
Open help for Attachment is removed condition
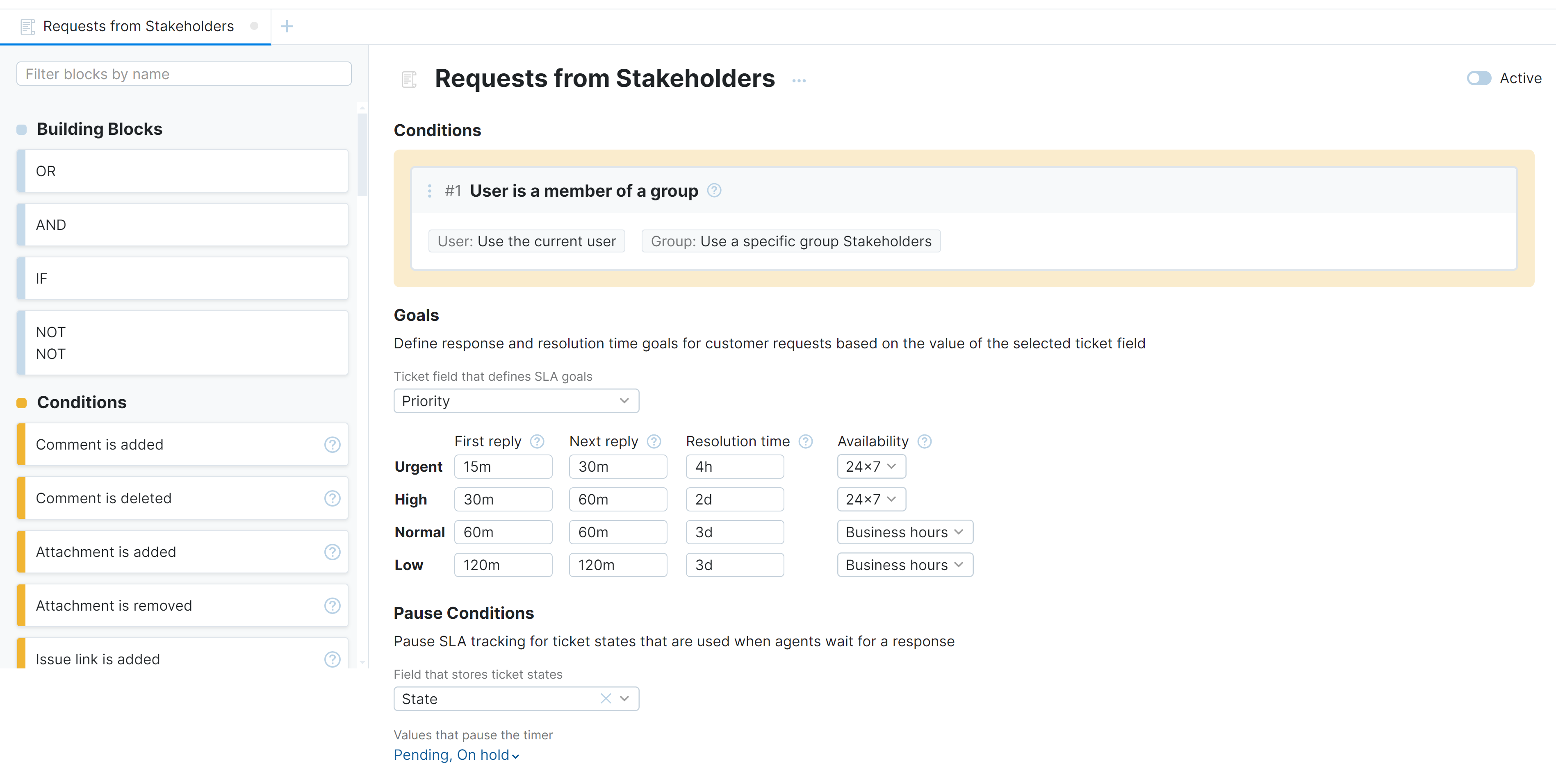(332, 606)
